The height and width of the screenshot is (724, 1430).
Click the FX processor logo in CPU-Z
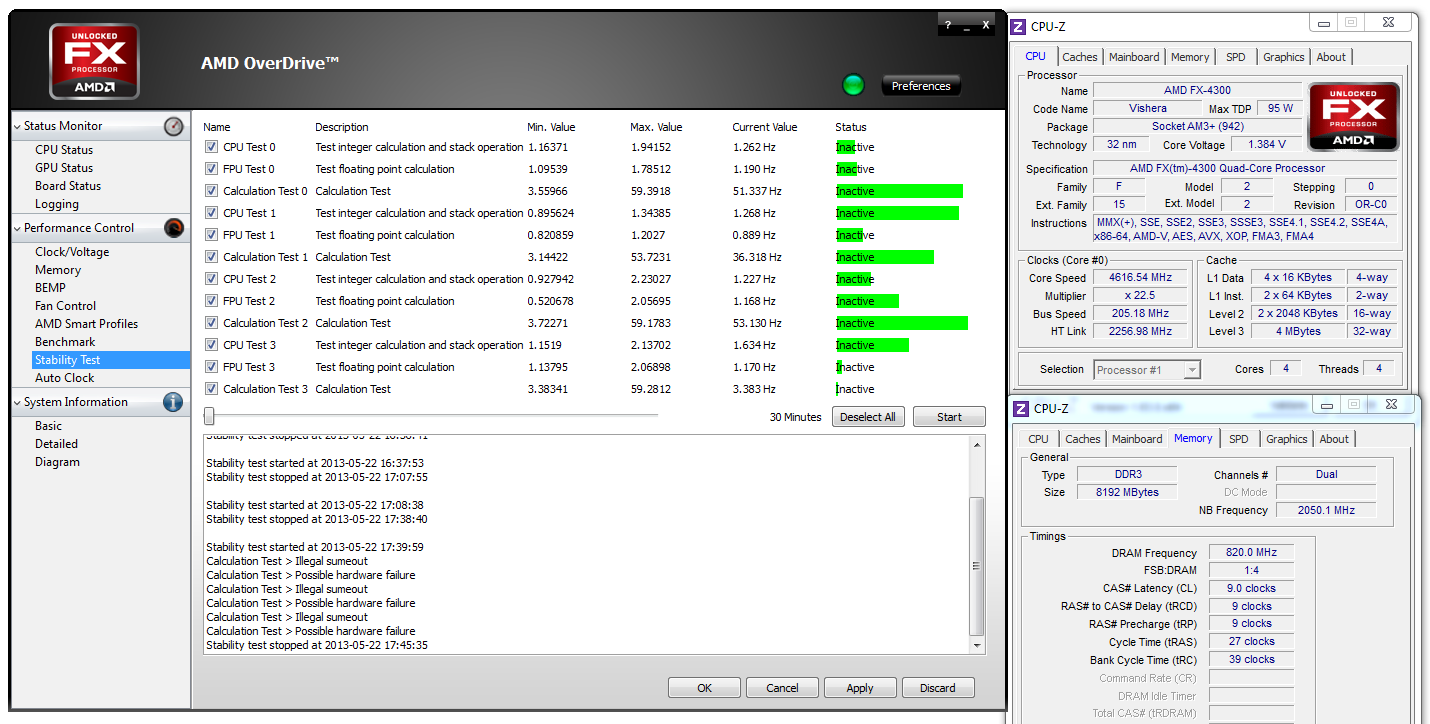tap(1353, 116)
